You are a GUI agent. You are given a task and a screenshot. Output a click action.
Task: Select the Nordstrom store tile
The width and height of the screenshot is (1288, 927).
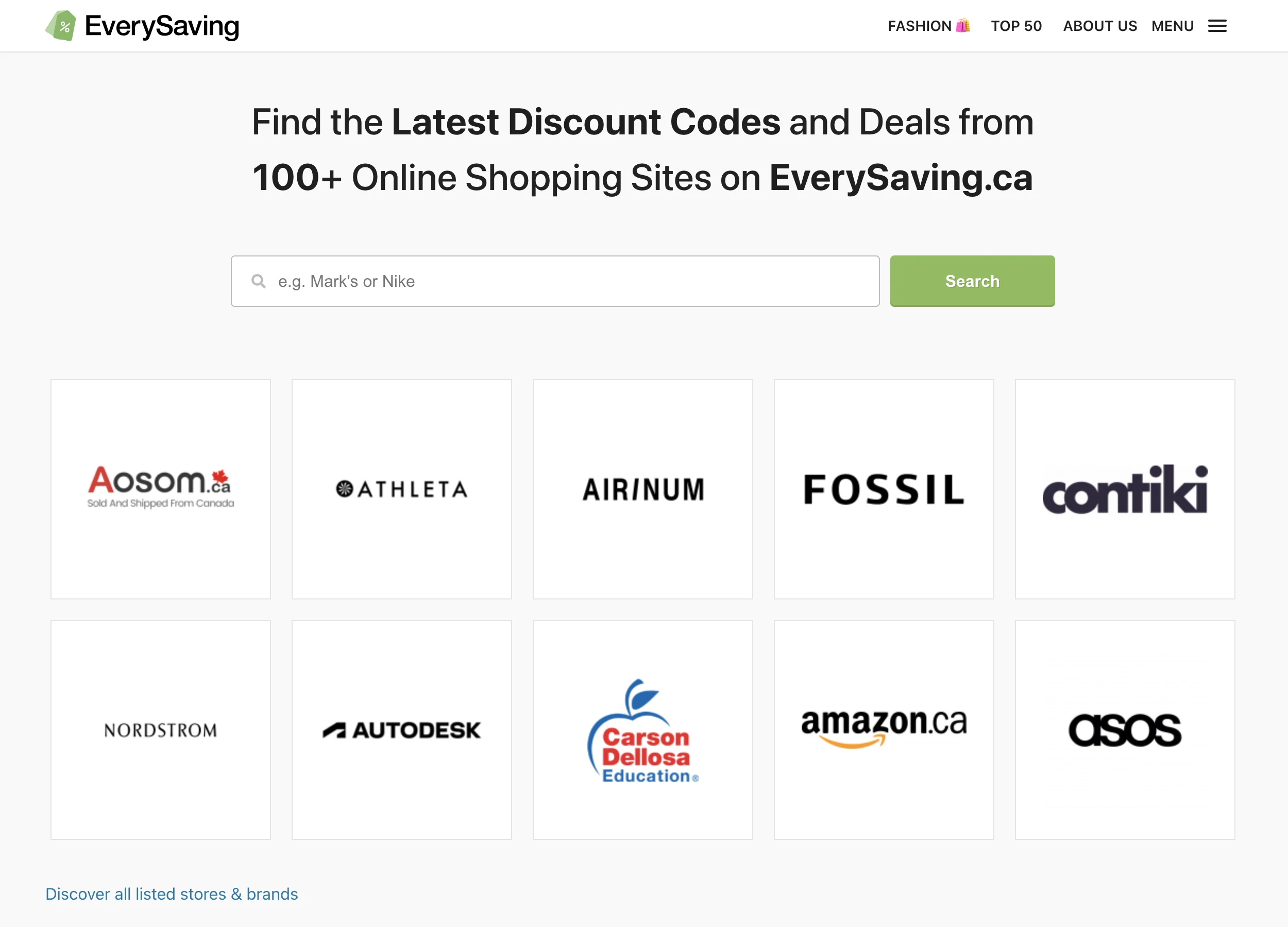(160, 731)
